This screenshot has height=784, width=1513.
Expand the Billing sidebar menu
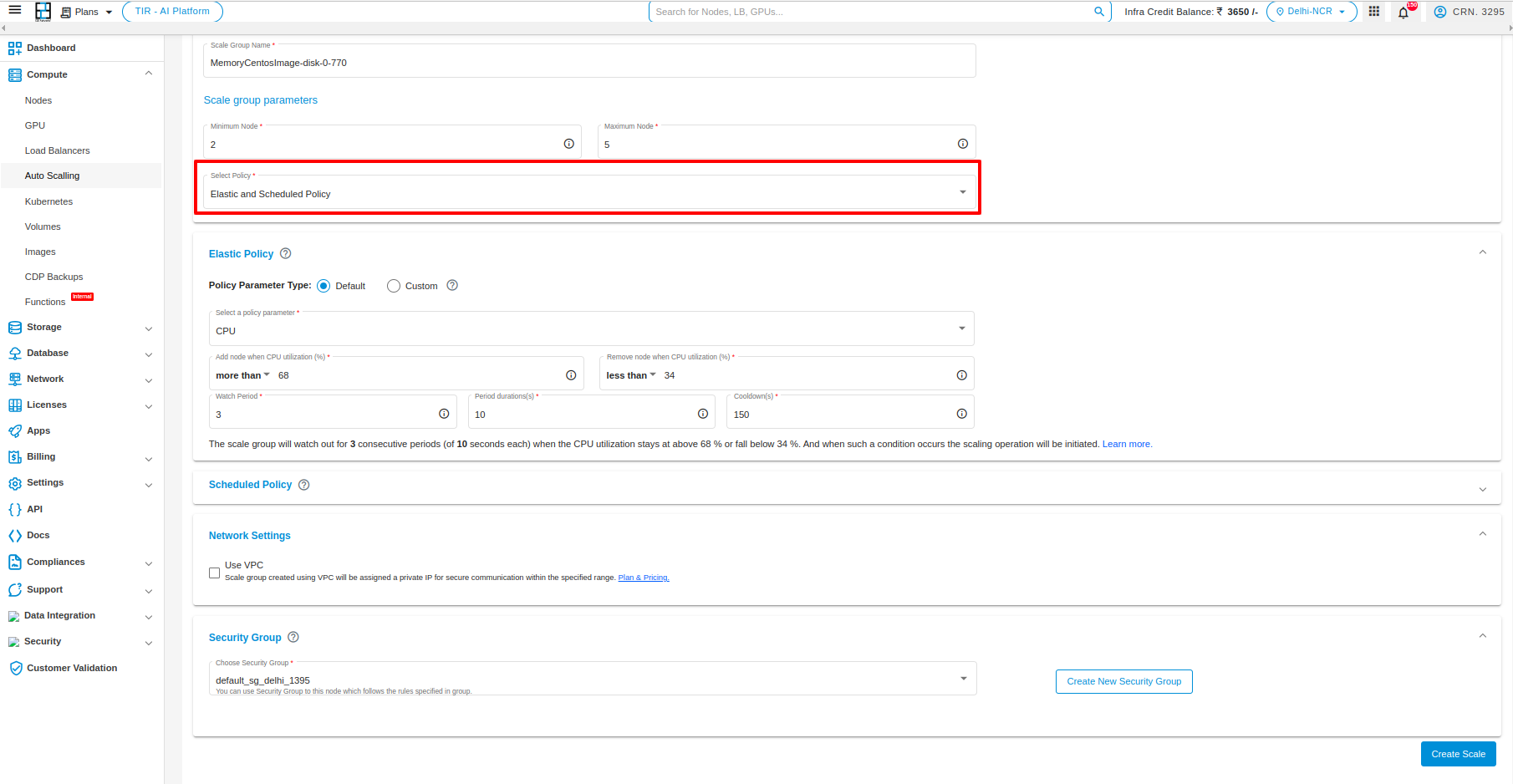149,459
